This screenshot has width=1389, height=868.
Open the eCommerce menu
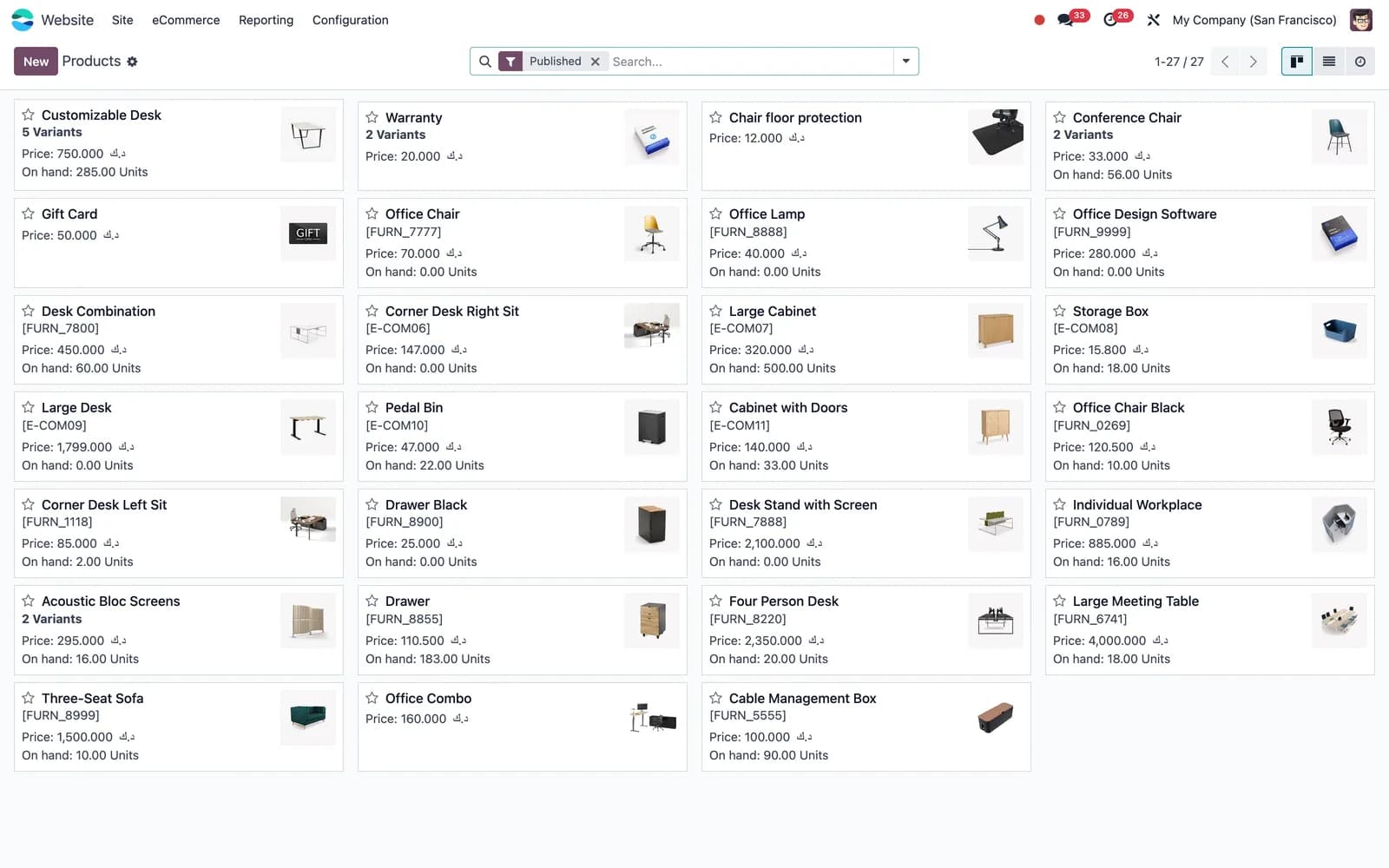pyautogui.click(x=186, y=20)
